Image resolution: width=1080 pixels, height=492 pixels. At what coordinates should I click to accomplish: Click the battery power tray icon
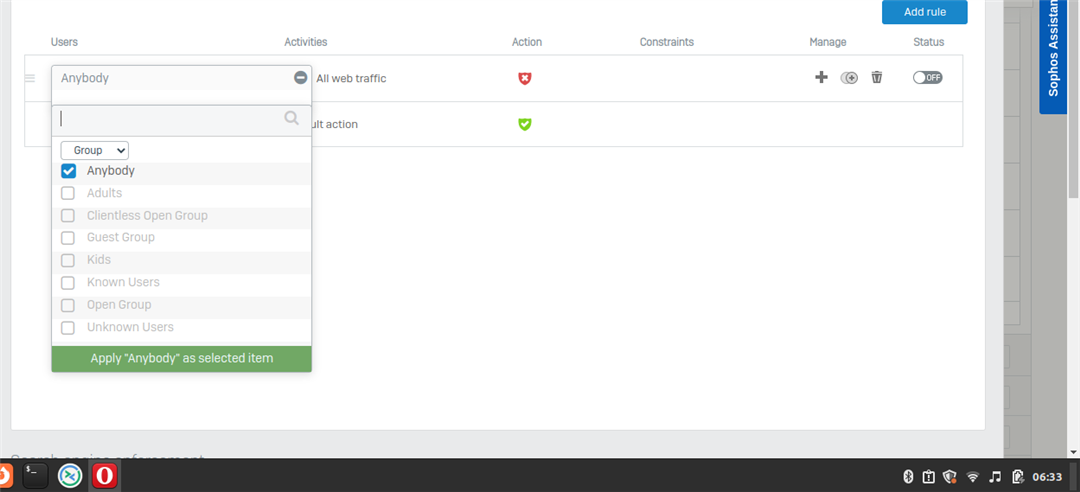point(1017,476)
